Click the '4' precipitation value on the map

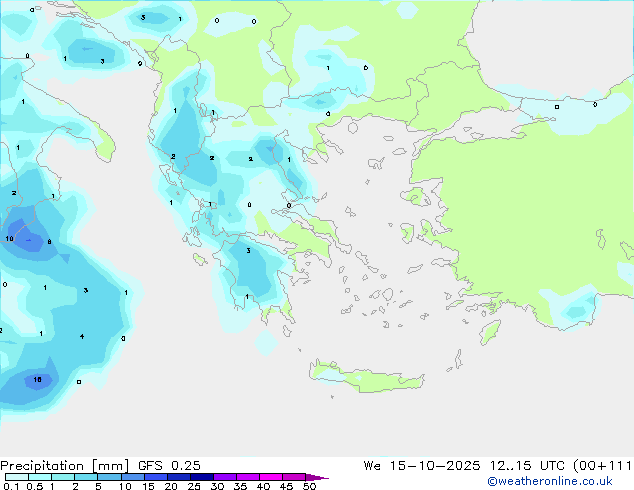pyautogui.click(x=82, y=336)
